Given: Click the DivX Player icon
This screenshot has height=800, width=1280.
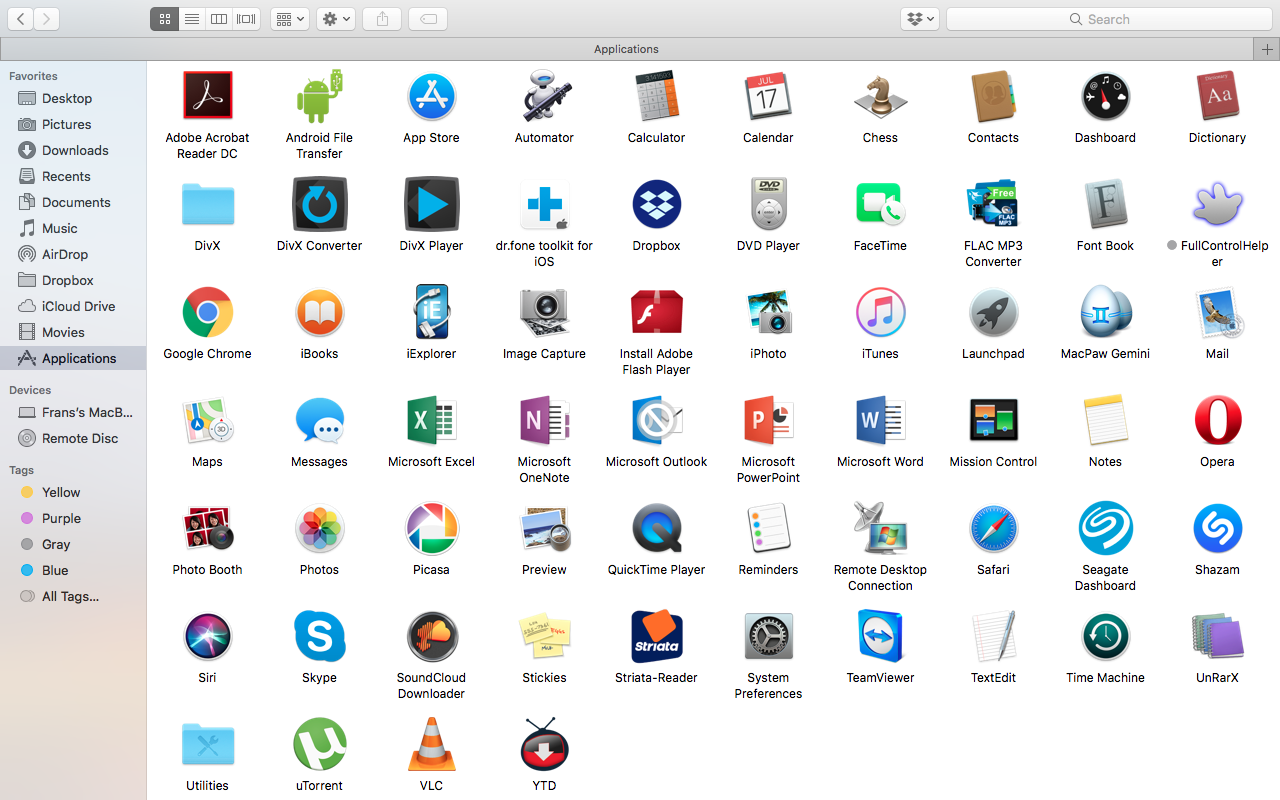Looking at the screenshot, I should pos(431,204).
